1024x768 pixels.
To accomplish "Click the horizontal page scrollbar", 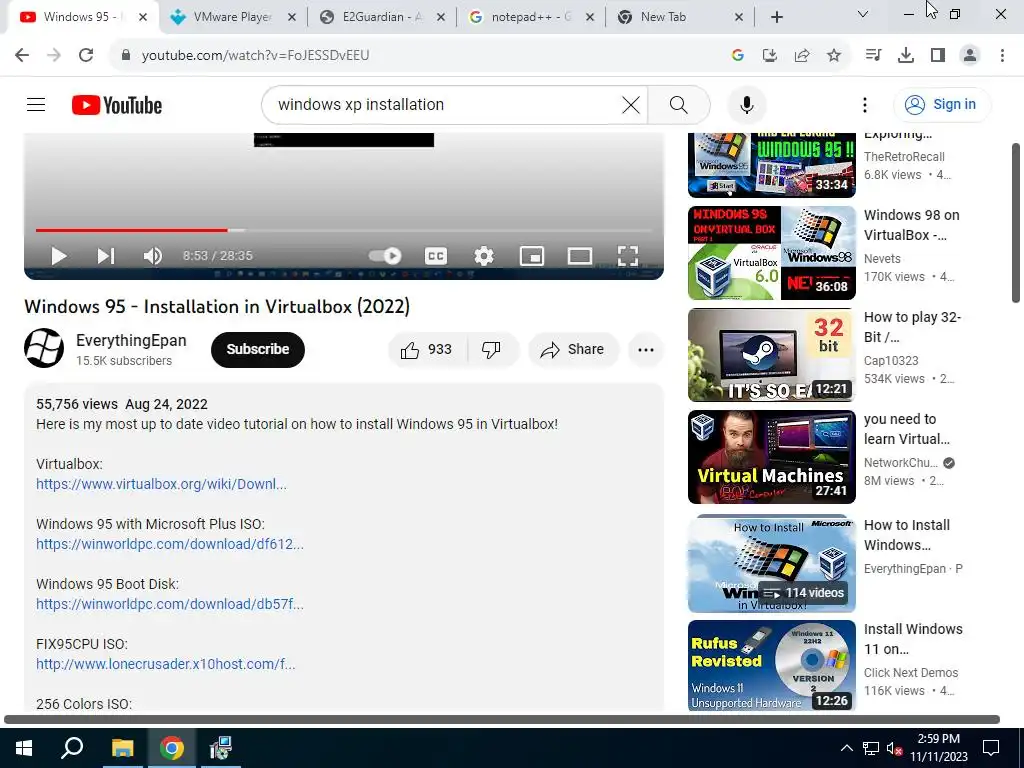I will point(502,719).
